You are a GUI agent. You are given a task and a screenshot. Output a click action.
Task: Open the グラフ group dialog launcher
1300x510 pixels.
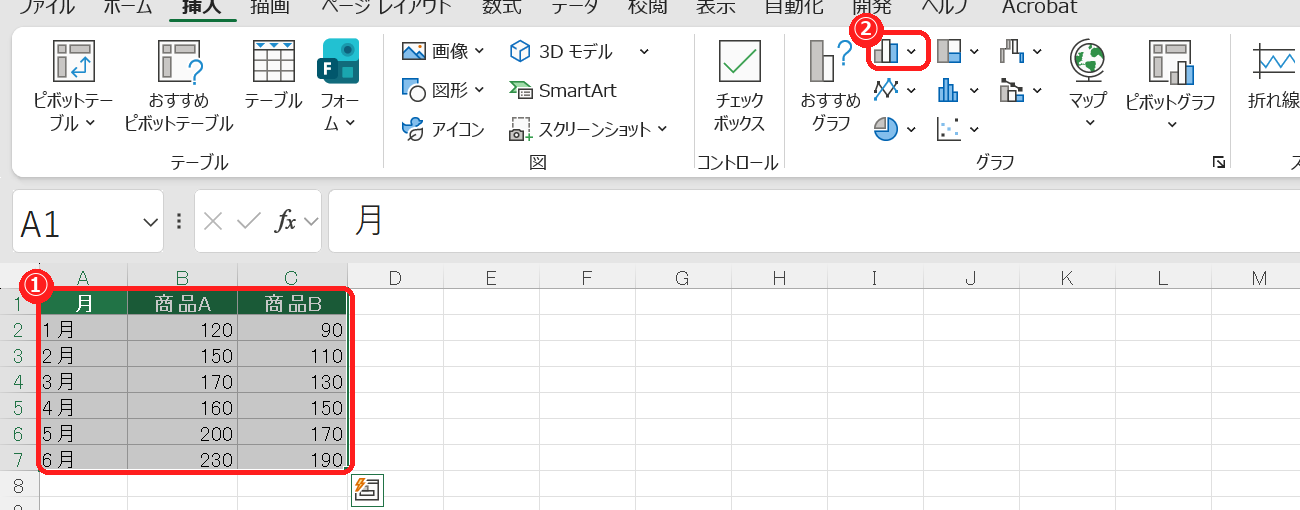tap(1219, 162)
